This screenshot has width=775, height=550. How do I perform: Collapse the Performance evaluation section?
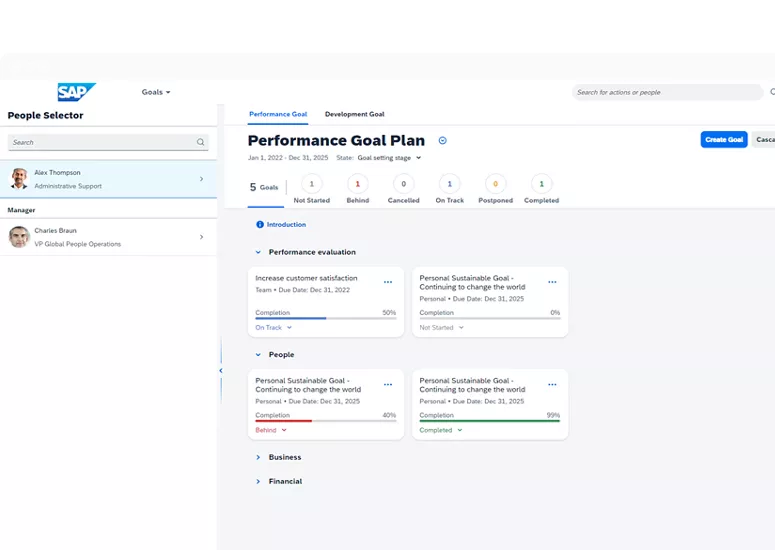[258, 252]
